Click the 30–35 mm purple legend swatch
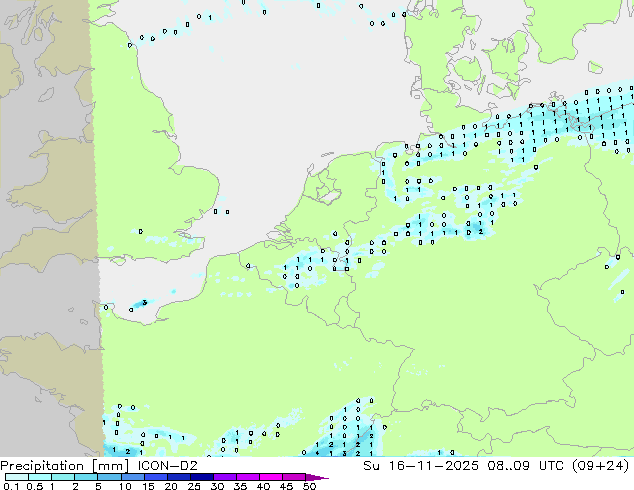Screen dimensions: 634x490 click(225, 477)
